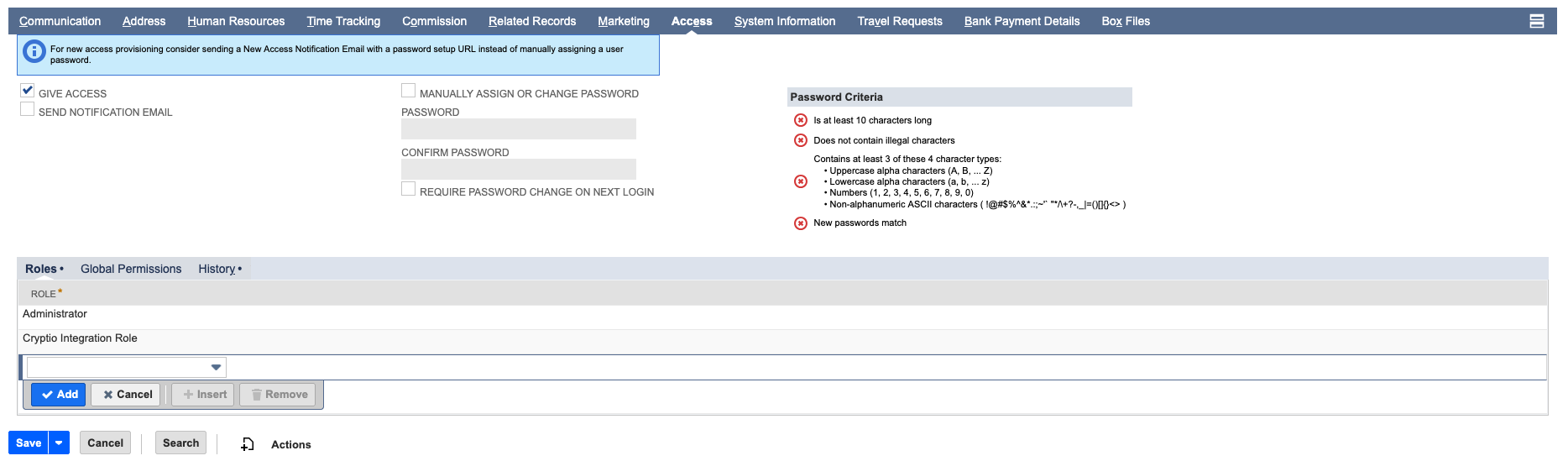Click red X icon beside illegal characters criterion

[x=800, y=140]
